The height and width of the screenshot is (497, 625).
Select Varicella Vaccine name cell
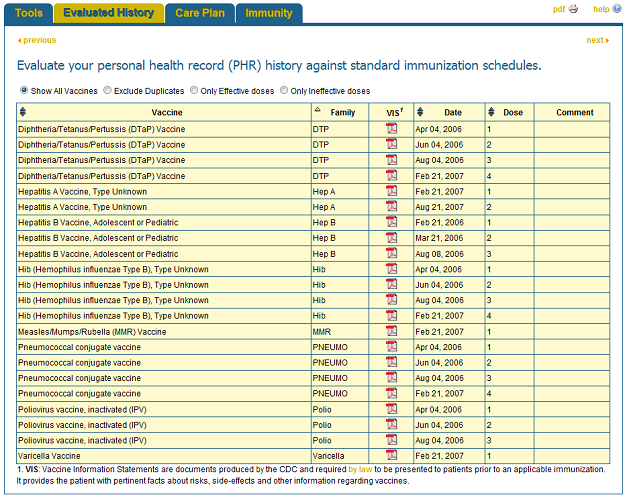(x=164, y=456)
